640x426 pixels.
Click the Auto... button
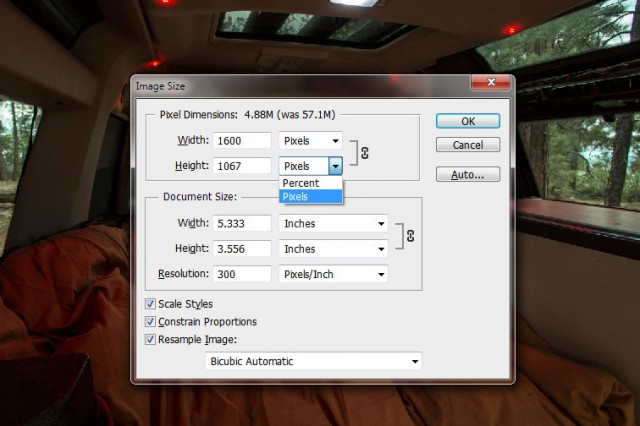[x=467, y=174]
